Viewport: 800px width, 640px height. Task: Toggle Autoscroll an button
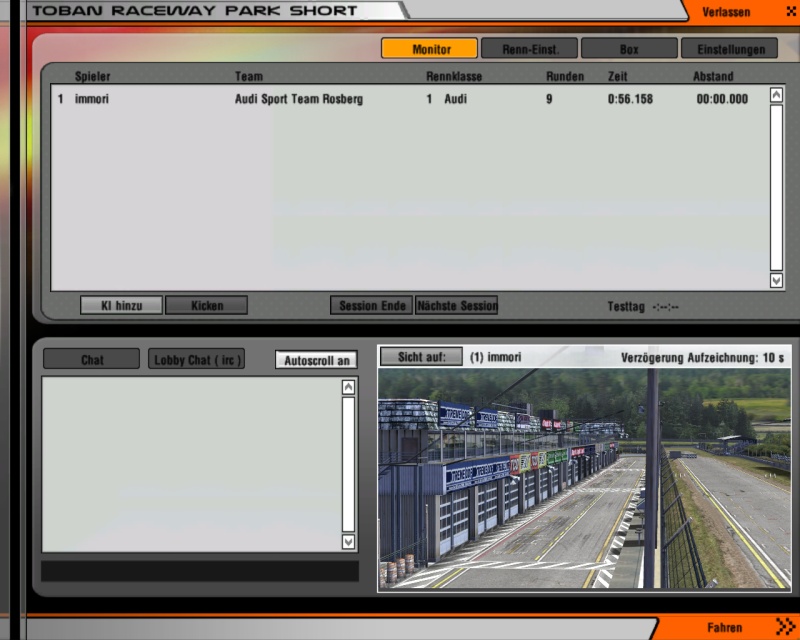pyautogui.click(x=316, y=360)
